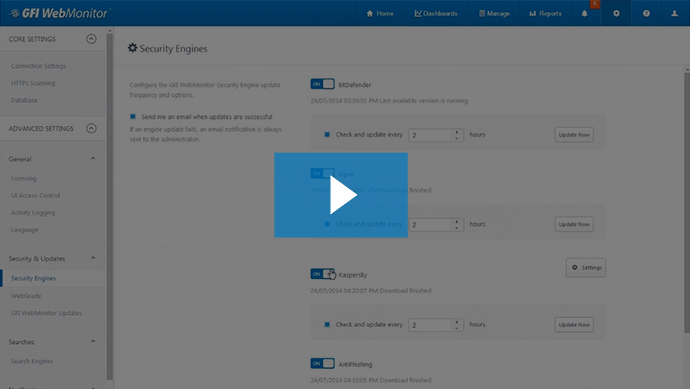Open GFI WebMonitor Updates

click(47, 313)
